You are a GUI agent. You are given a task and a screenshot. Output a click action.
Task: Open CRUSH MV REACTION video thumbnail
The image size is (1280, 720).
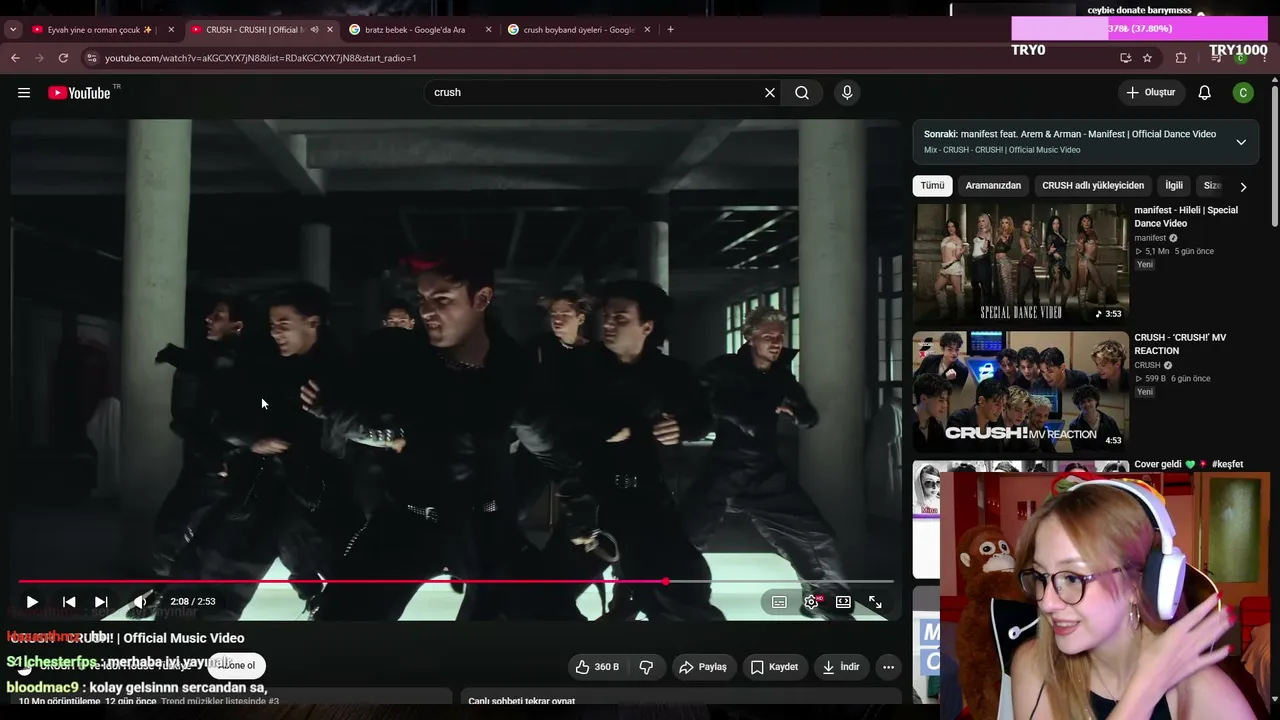pos(1021,391)
